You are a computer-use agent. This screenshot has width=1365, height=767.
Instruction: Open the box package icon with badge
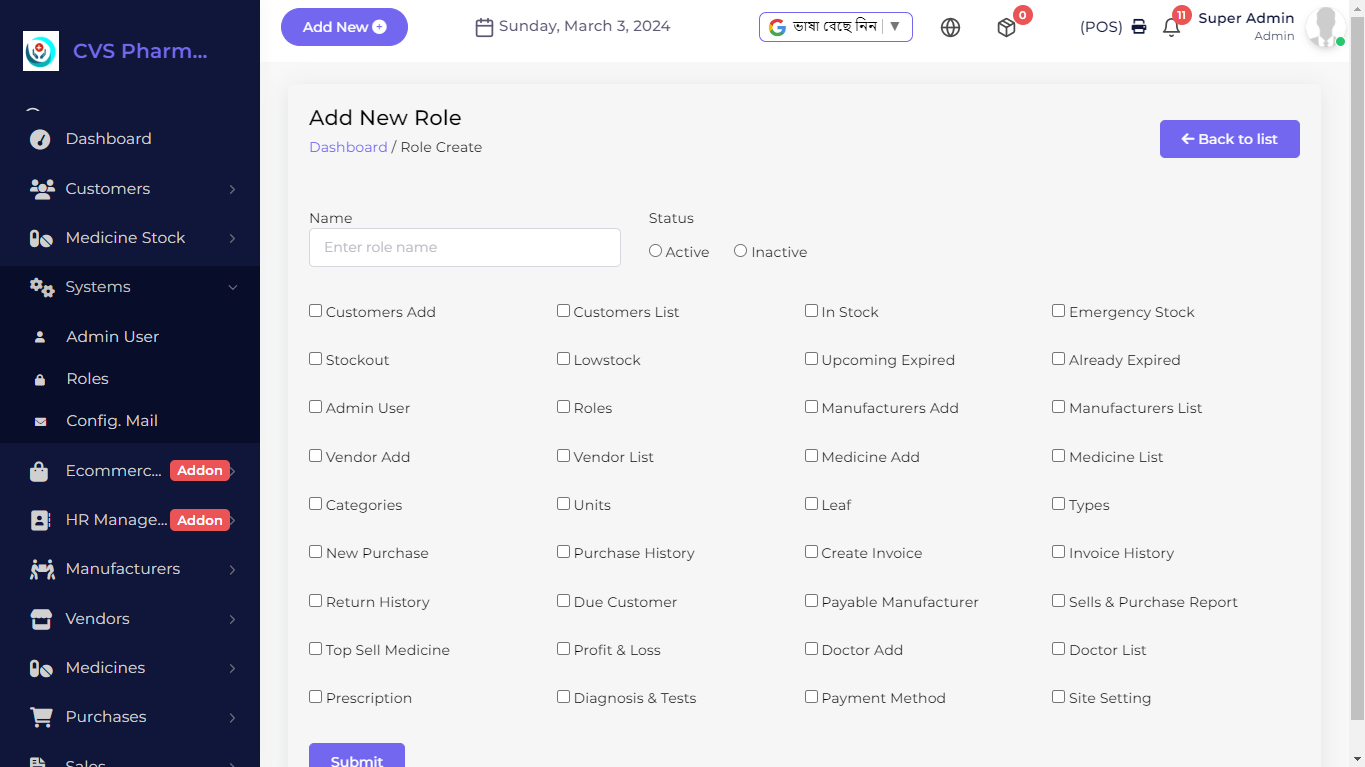[x=1006, y=28]
